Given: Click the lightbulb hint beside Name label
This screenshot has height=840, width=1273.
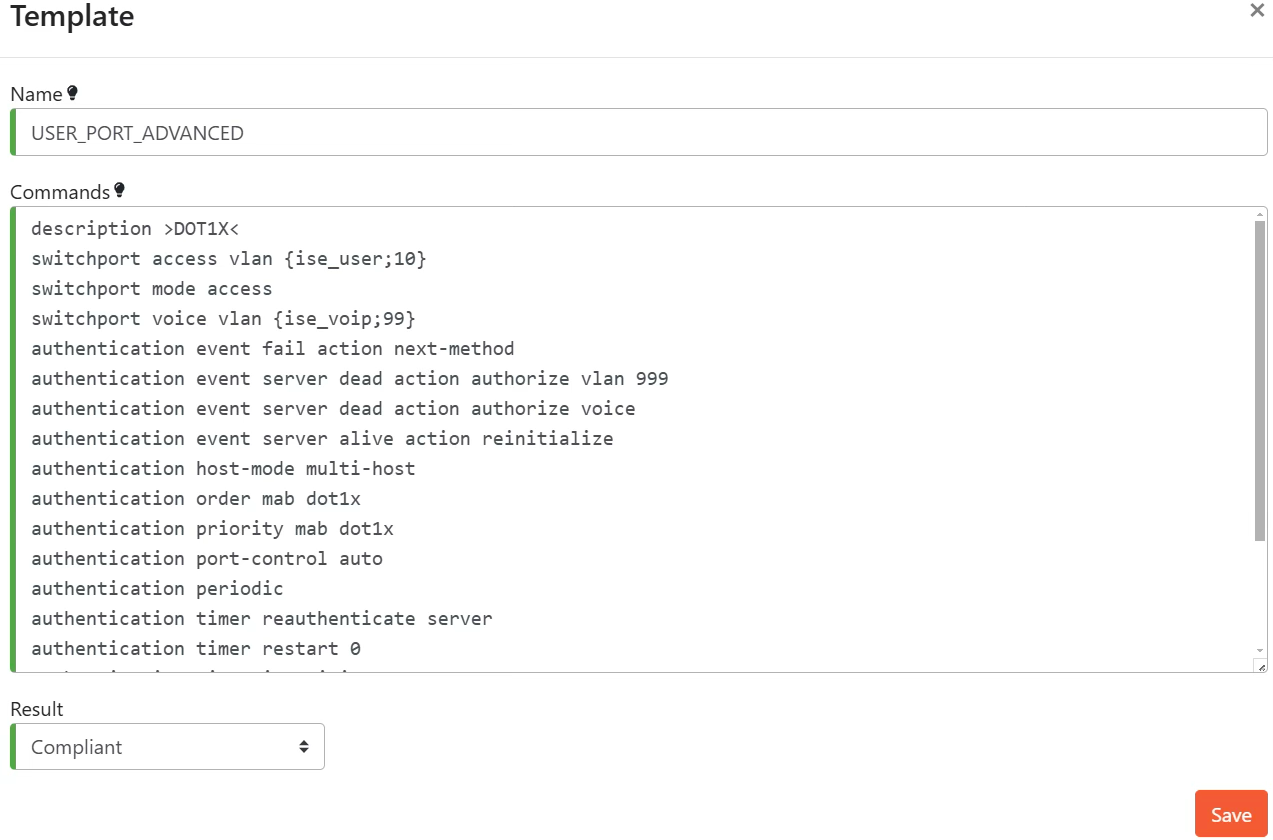Looking at the screenshot, I should [72, 93].
